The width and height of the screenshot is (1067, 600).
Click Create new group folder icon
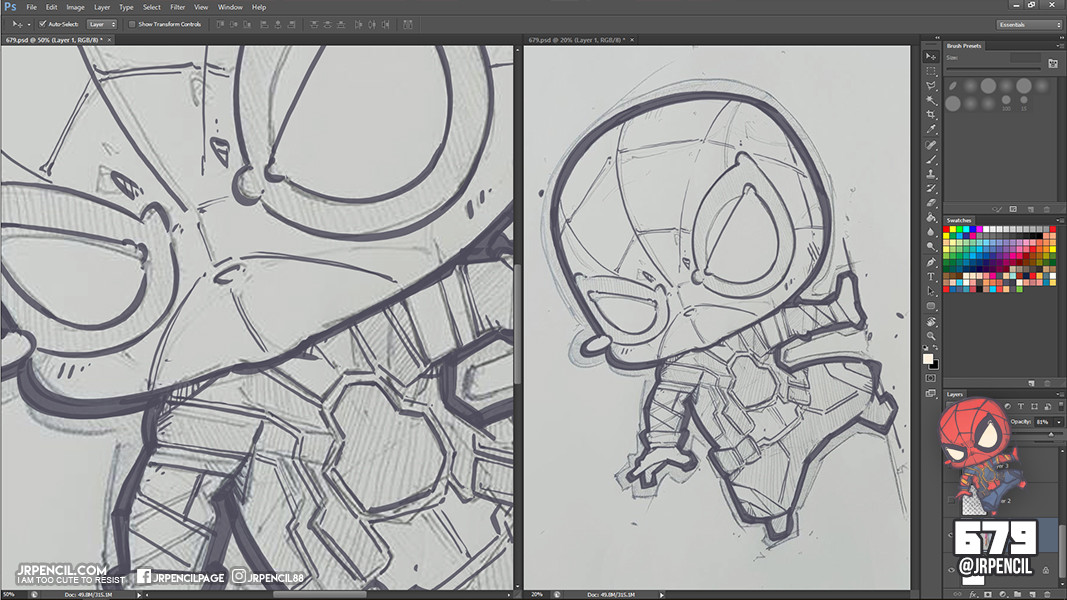click(x=1017, y=595)
